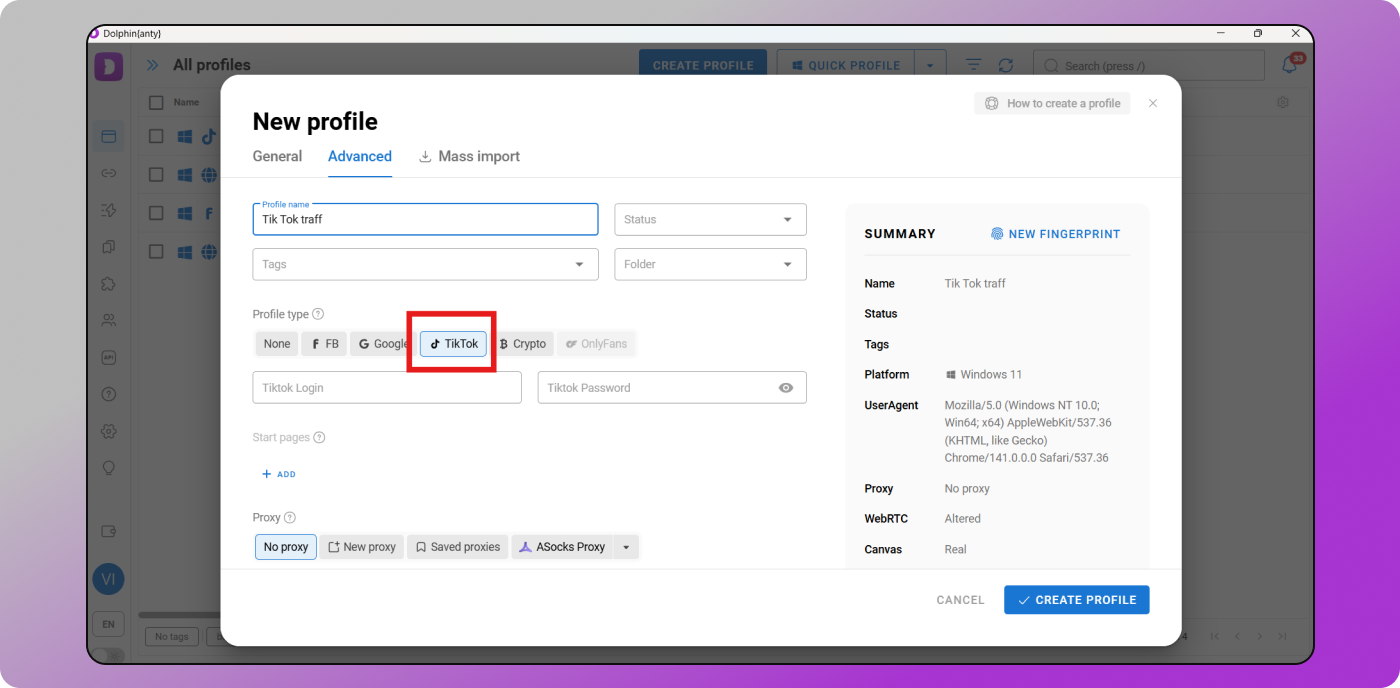This screenshot has height=688, width=1400.
Task: Select the No proxy option
Action: click(286, 547)
